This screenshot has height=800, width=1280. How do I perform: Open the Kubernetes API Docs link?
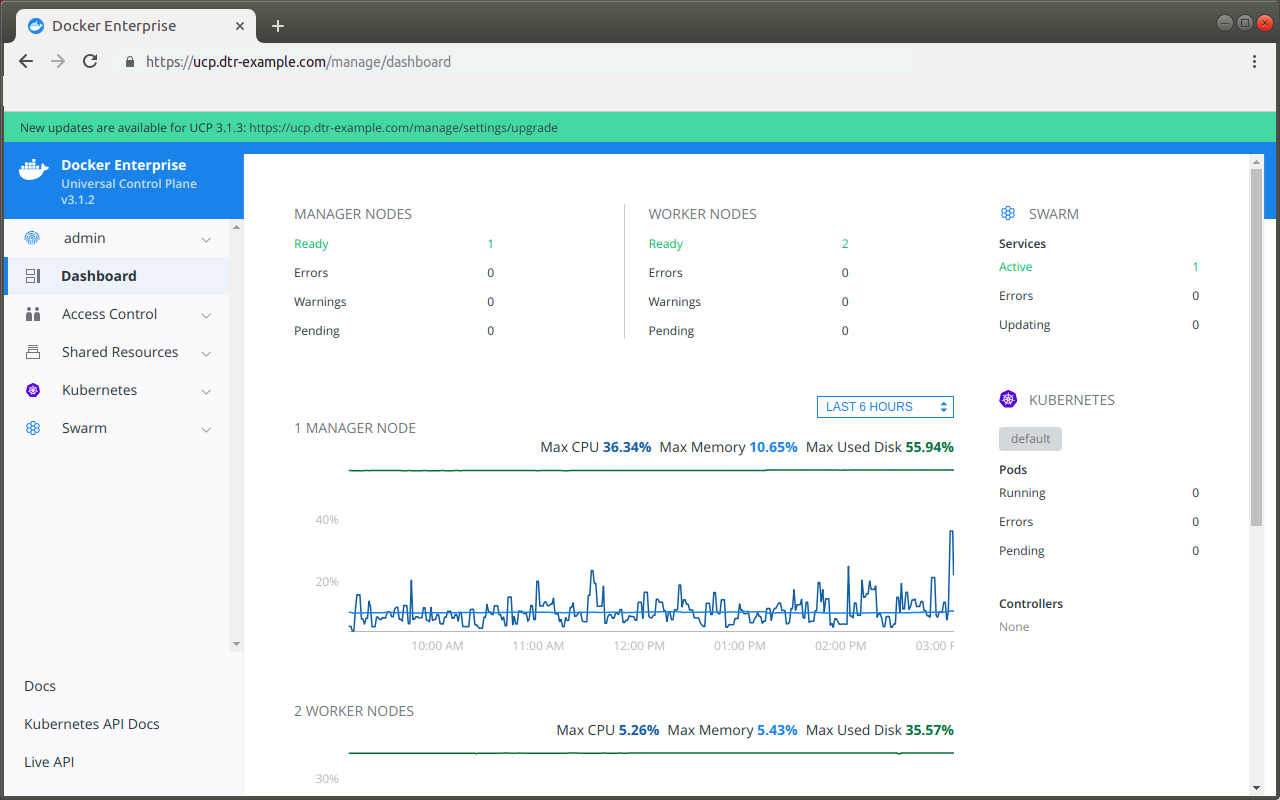(x=92, y=724)
